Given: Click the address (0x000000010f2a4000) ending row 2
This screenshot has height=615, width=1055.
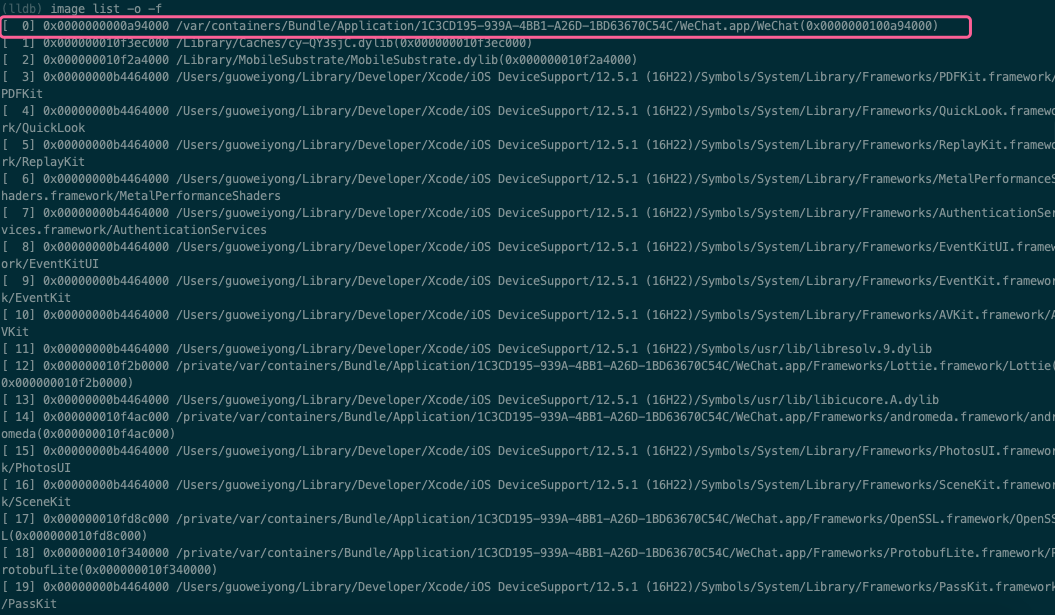Looking at the screenshot, I should pos(568,60).
